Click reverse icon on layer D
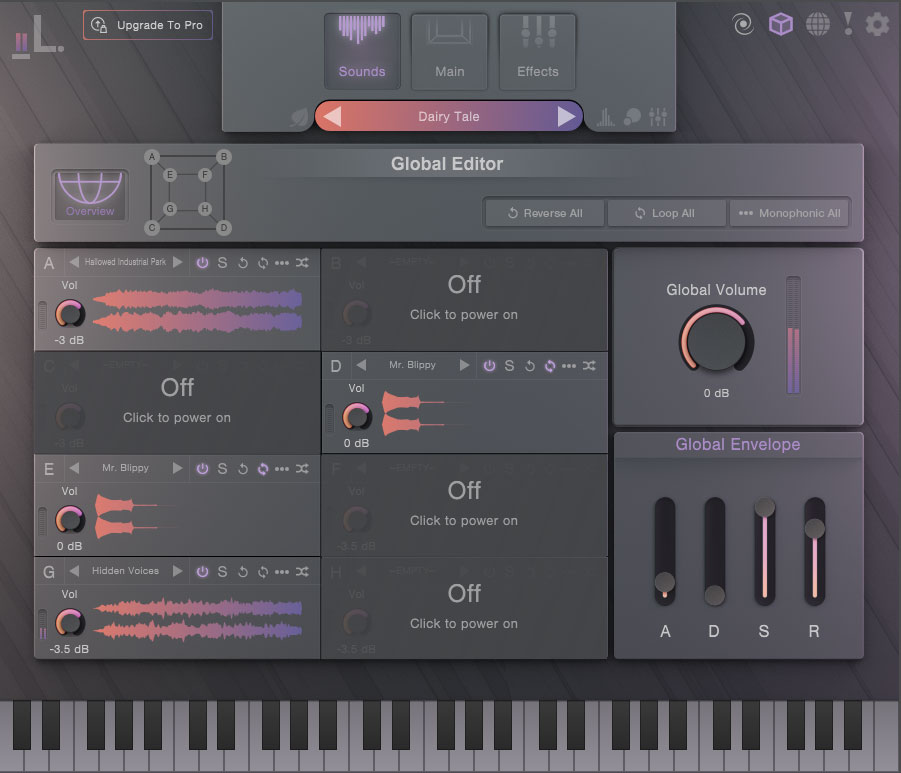Viewport: 901px width, 773px height. click(530, 366)
